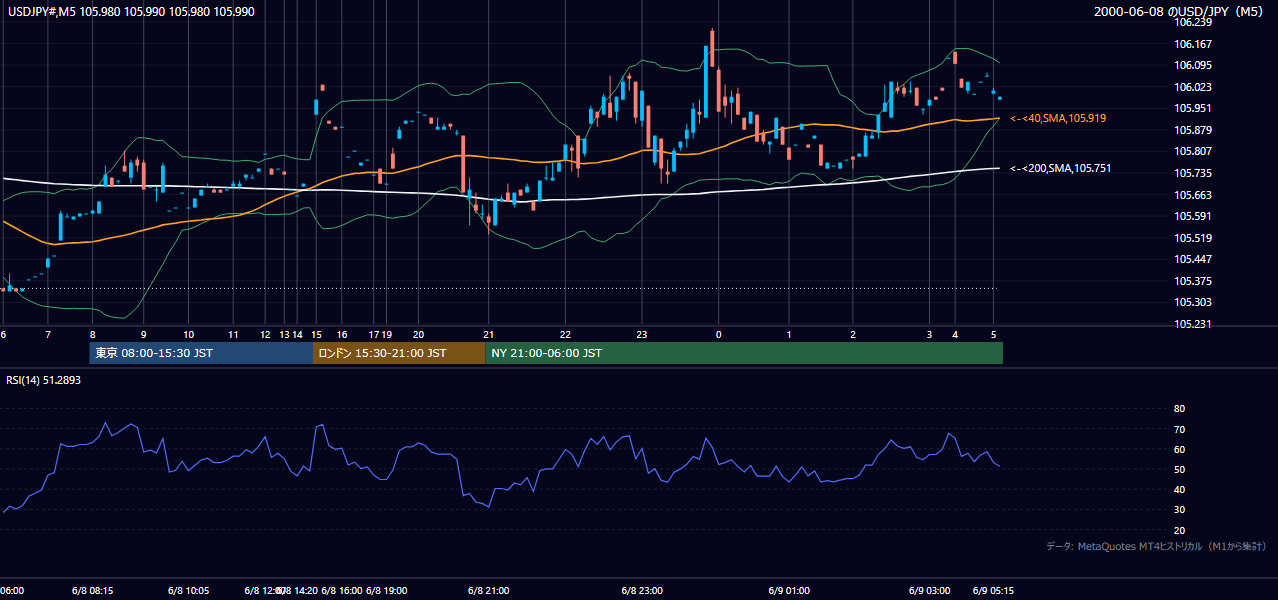The width and height of the screenshot is (1278, 600).
Task: Click the 6/9 03:00 bottom time label
Action: pyautogui.click(x=930, y=590)
